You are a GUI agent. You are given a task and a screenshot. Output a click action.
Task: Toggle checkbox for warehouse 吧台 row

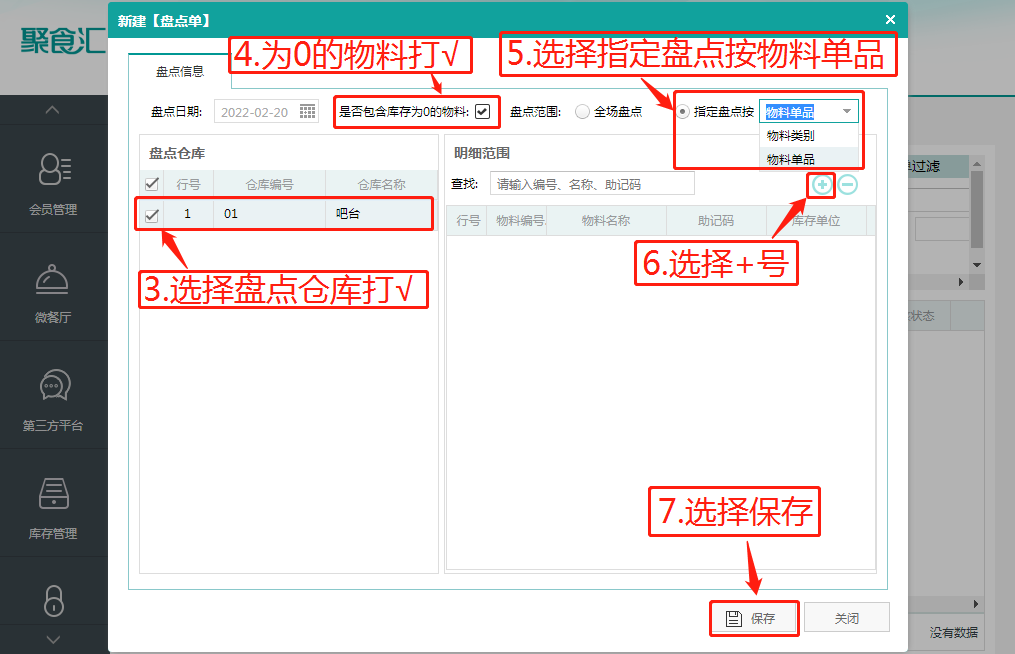pyautogui.click(x=152, y=215)
